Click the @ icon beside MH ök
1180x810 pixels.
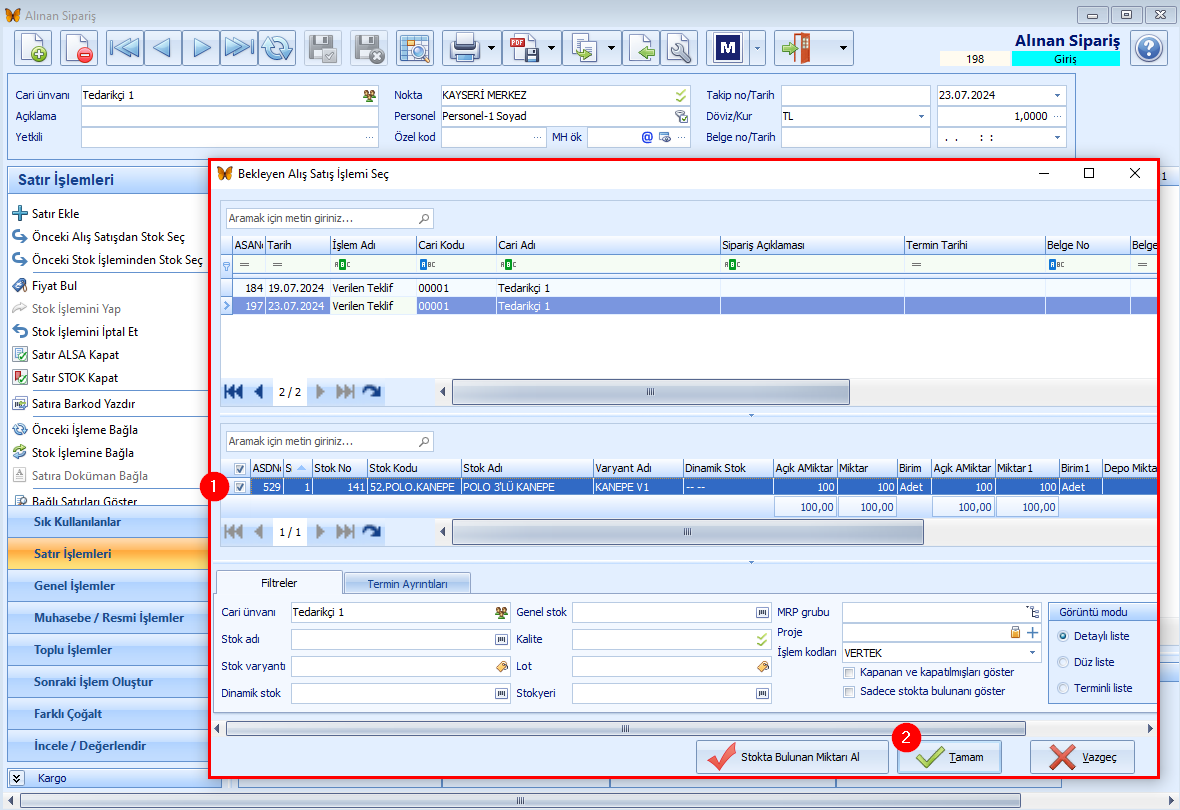[647, 137]
